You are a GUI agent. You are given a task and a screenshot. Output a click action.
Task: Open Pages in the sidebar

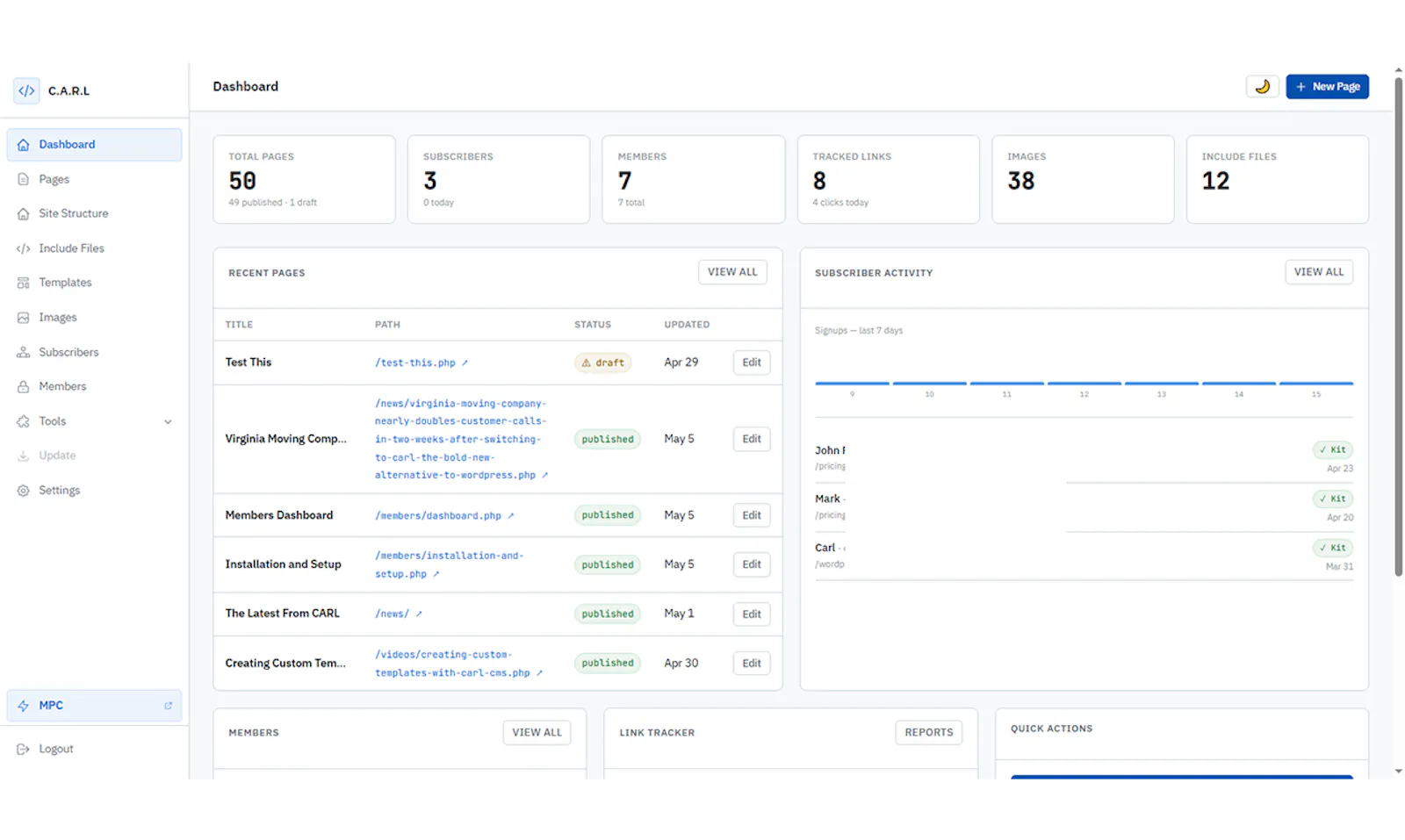pos(94,179)
